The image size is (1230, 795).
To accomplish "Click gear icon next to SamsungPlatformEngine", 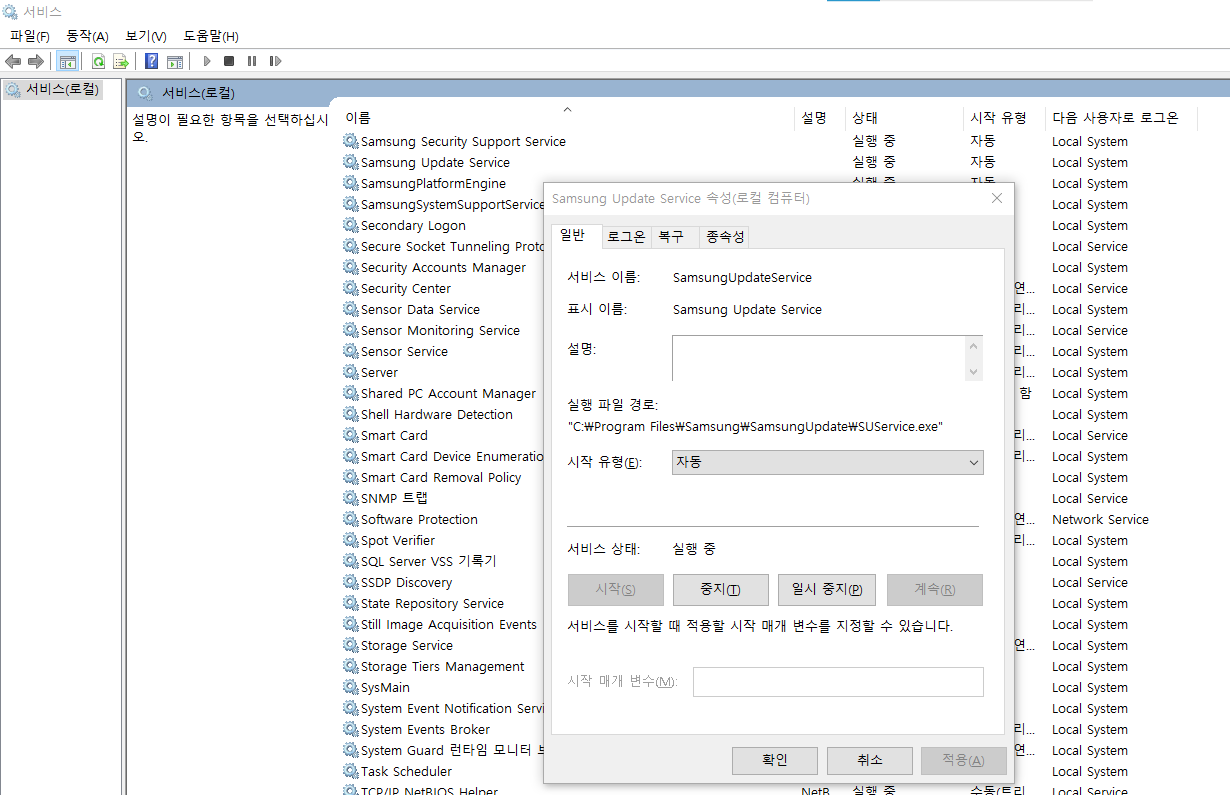I will tap(351, 183).
